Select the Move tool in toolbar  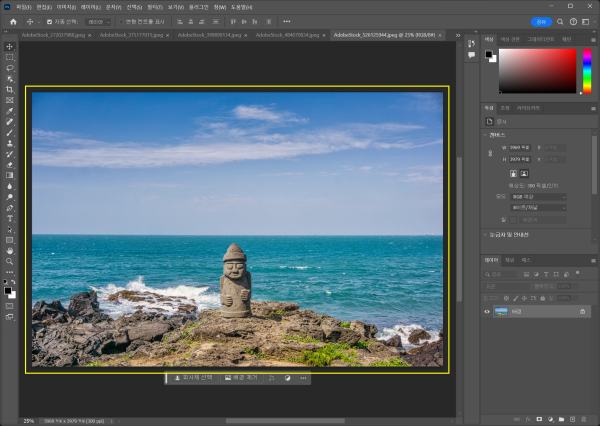pos(10,47)
